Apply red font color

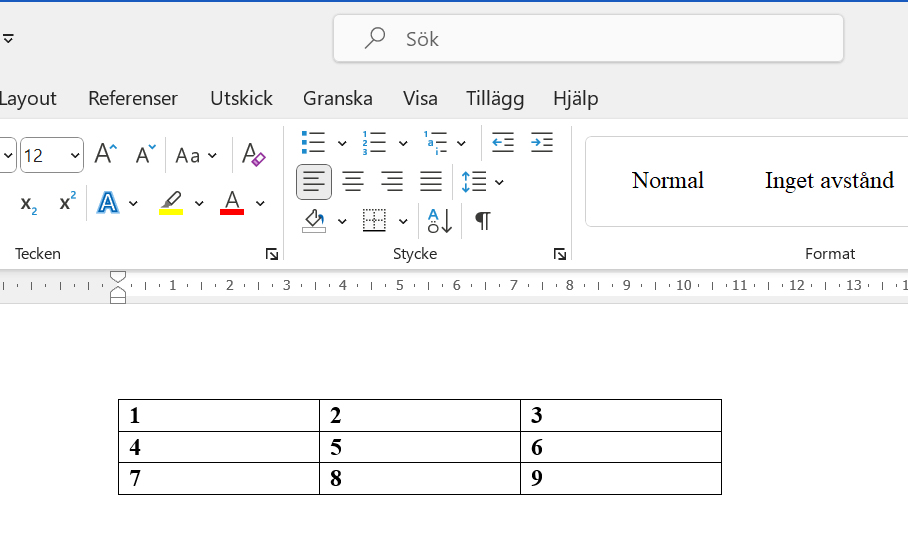pyautogui.click(x=232, y=203)
